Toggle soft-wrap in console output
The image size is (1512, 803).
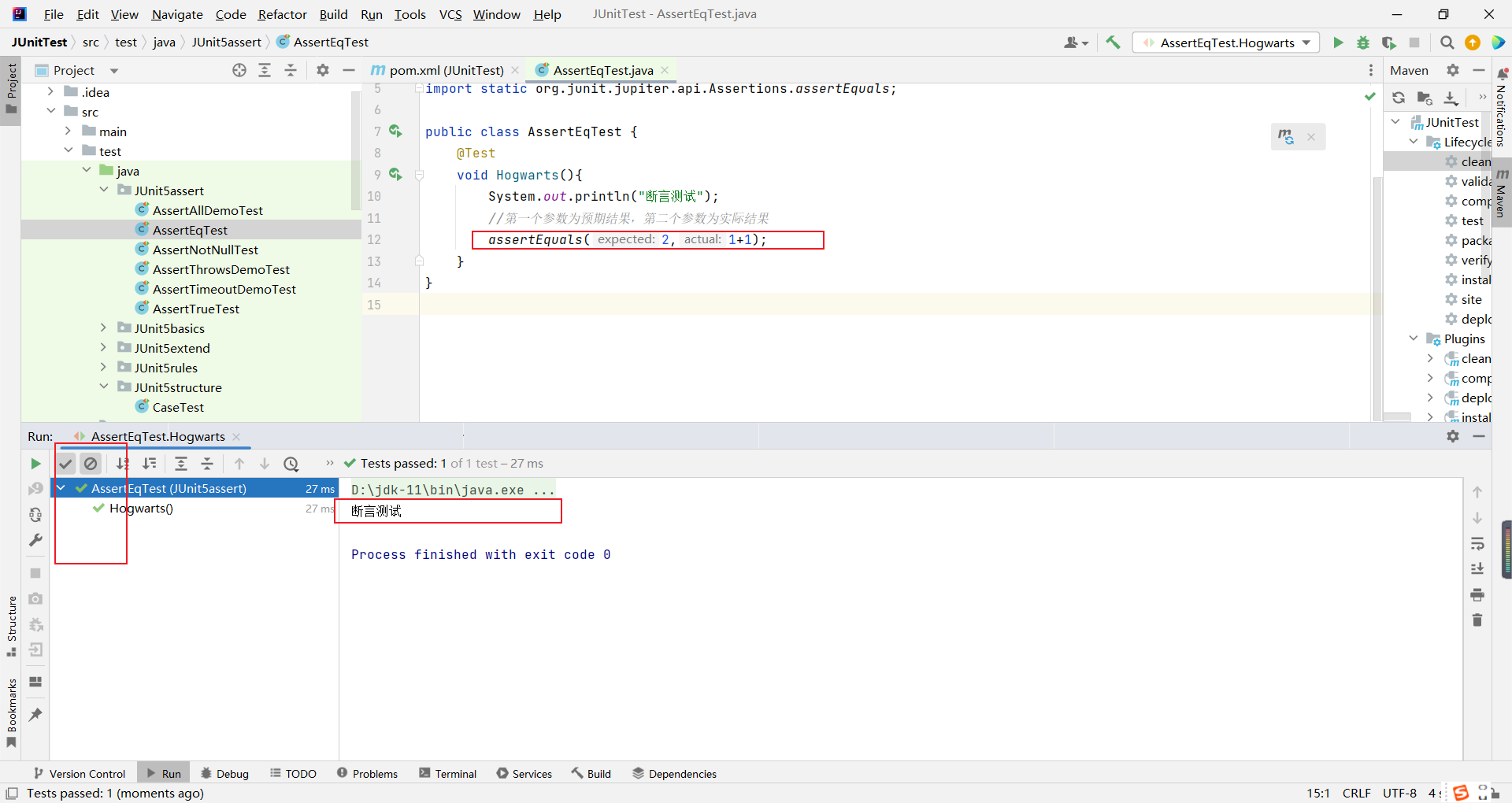tap(1477, 544)
